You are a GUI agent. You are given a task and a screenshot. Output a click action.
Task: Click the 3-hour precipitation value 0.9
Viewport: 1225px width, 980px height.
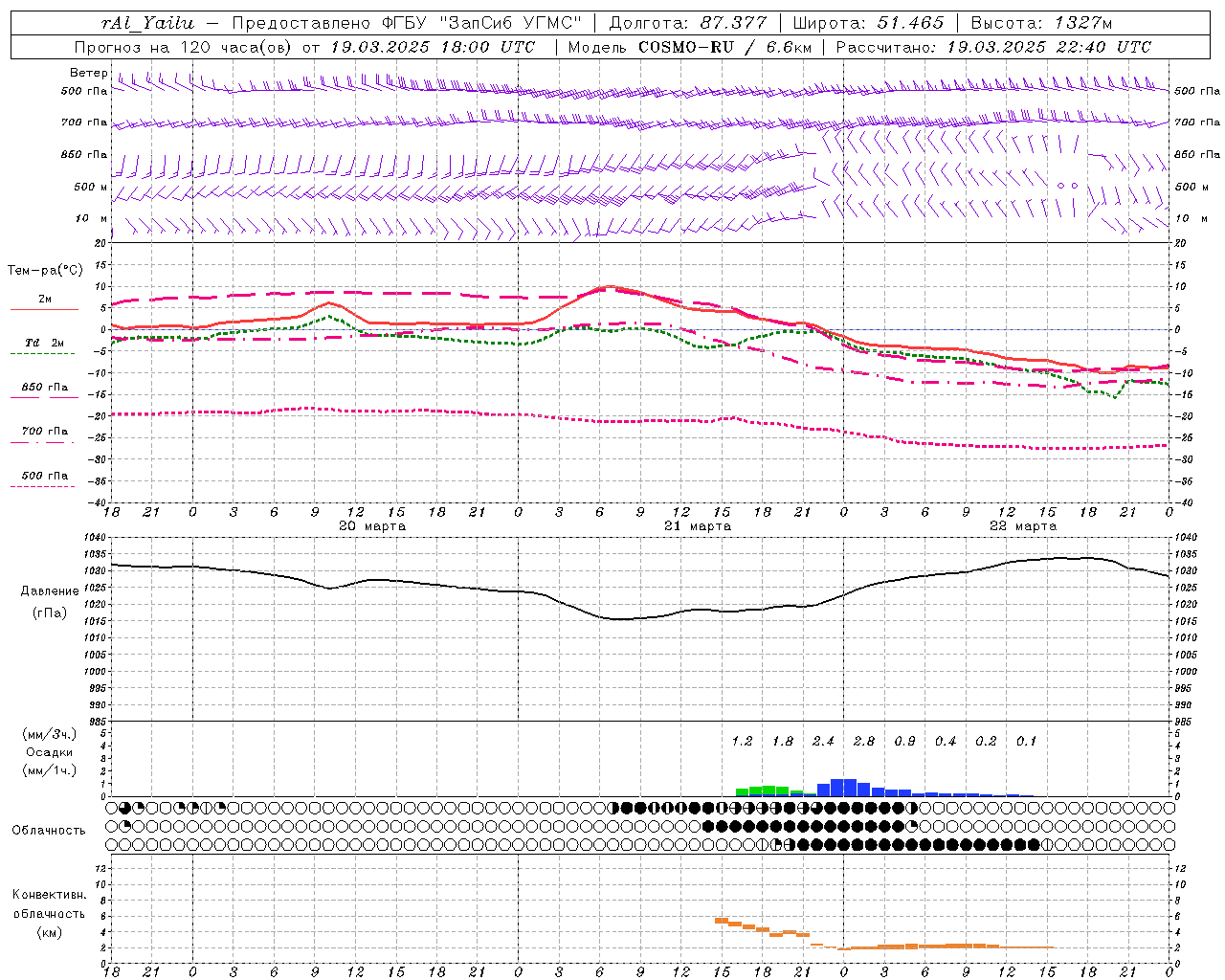point(904,741)
